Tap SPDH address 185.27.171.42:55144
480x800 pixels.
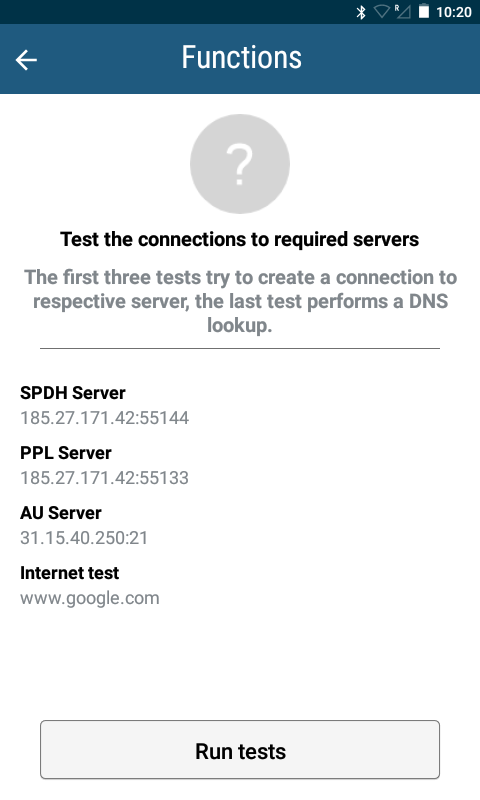(x=105, y=418)
